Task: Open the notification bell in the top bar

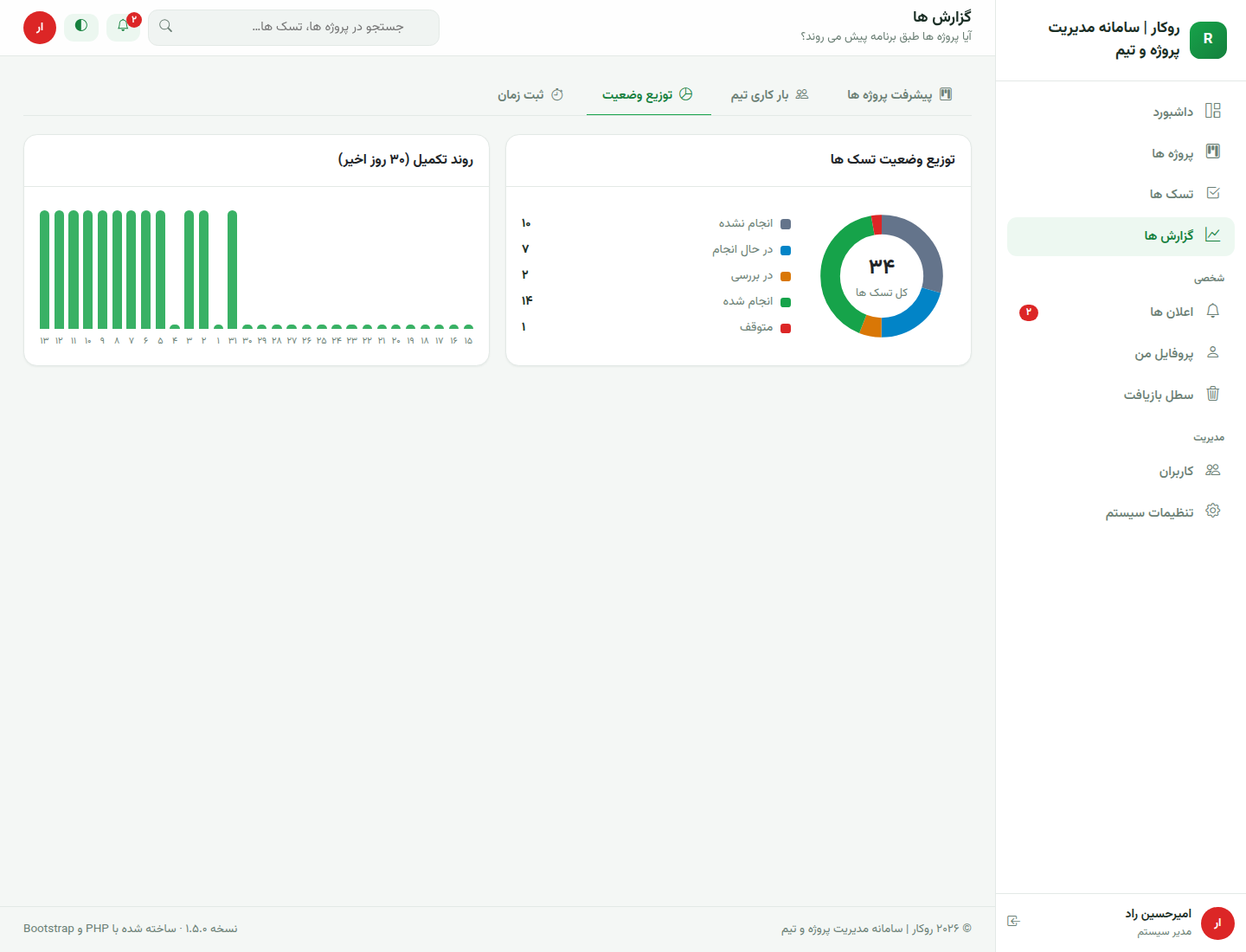Action: 123,26
